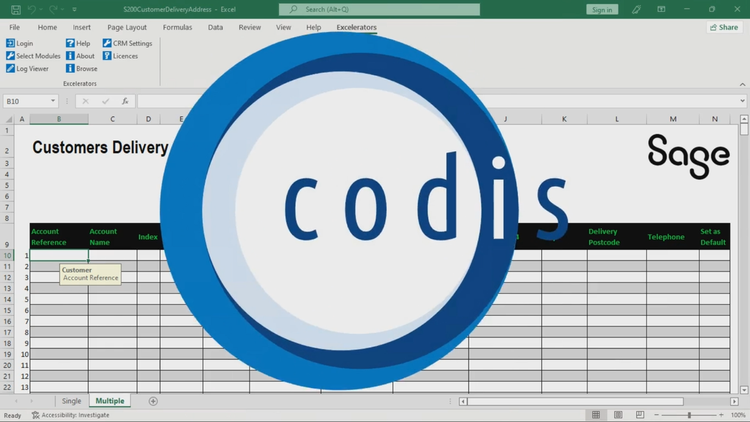Click the scroll up arrow of vertical scrollbar
Image resolution: width=750 pixels, height=422 pixels.
click(x=744, y=119)
